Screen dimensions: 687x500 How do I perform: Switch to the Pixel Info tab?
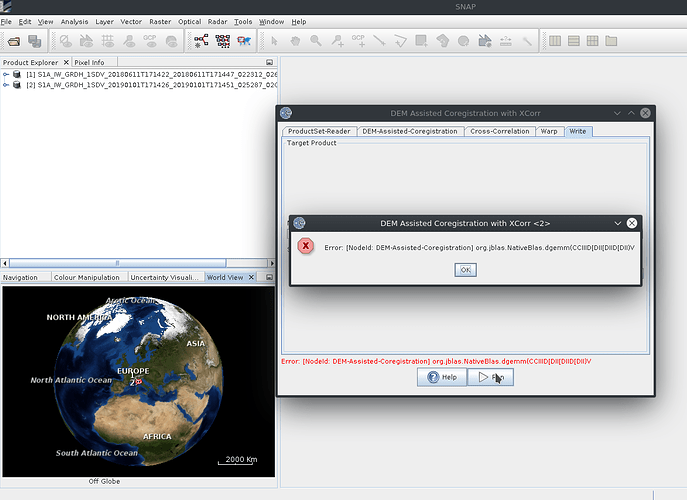click(89, 62)
